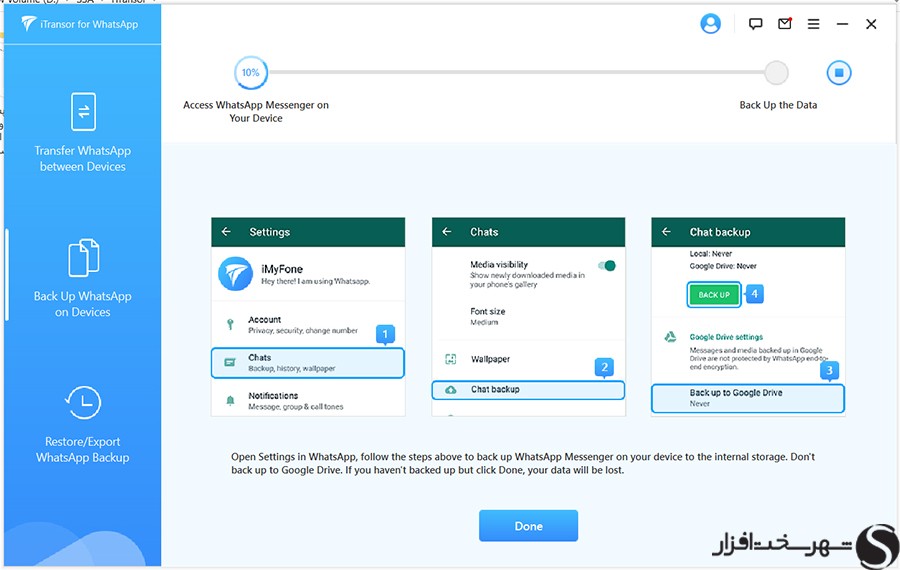Viewport: 900px width, 570px height.
Task: Click the Media visibility toggle in illustration
Action: pos(607,265)
